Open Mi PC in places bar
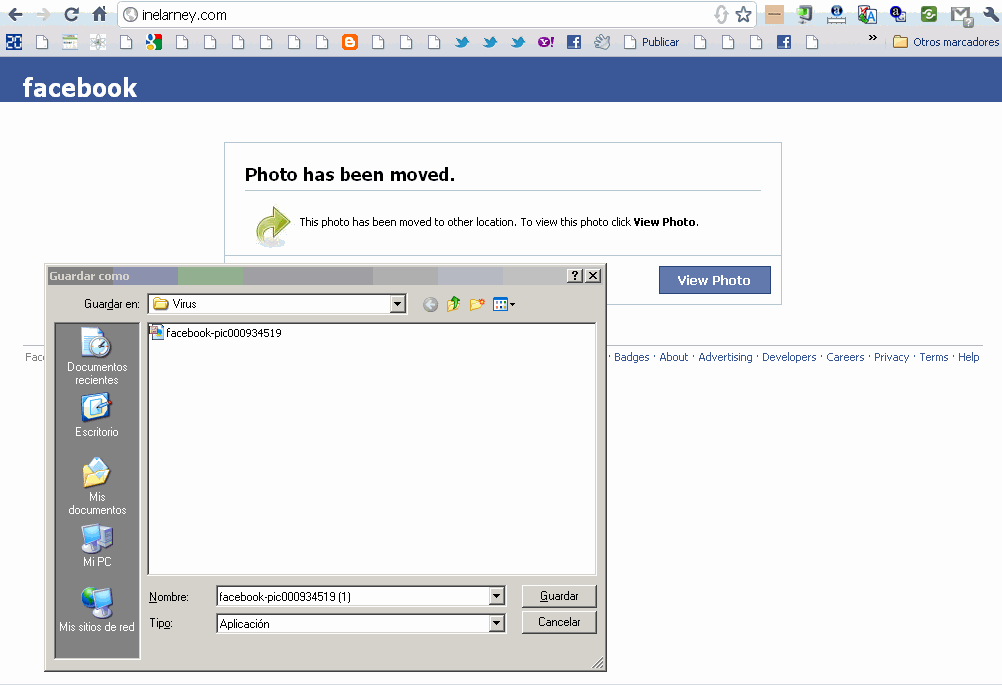 pyautogui.click(x=97, y=546)
